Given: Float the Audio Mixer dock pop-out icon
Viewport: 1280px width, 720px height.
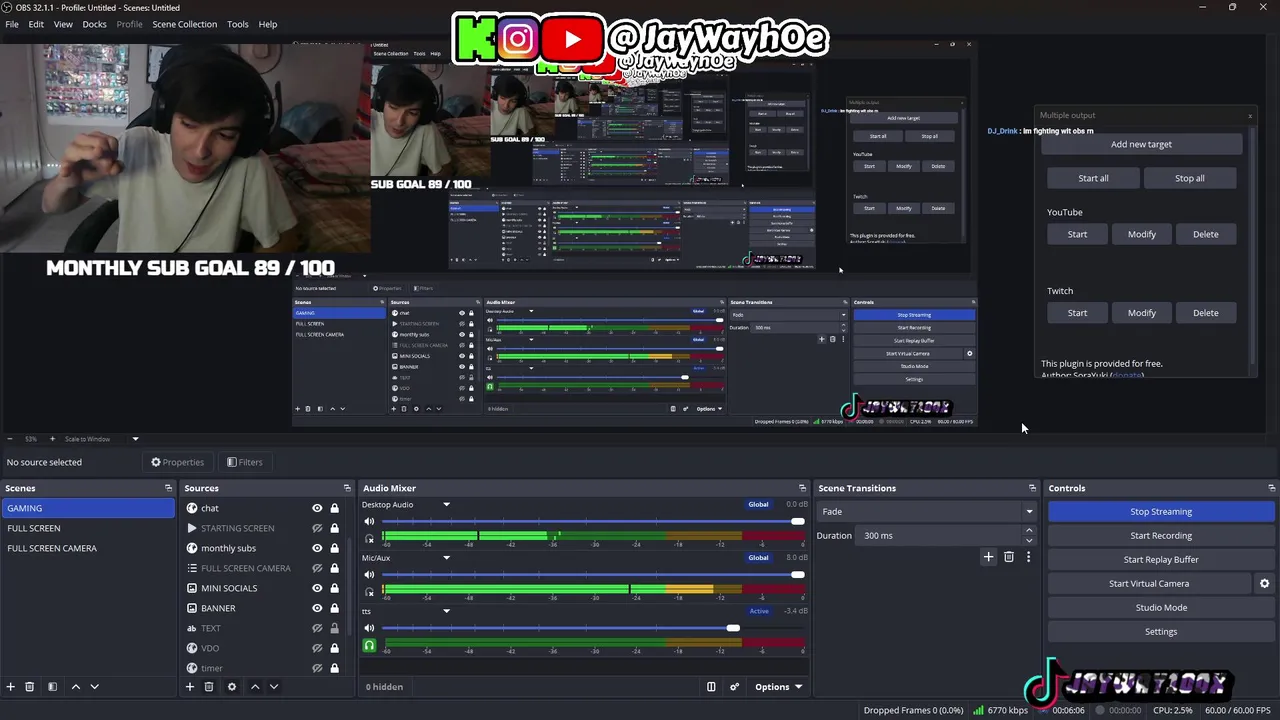Looking at the screenshot, I should [x=801, y=488].
